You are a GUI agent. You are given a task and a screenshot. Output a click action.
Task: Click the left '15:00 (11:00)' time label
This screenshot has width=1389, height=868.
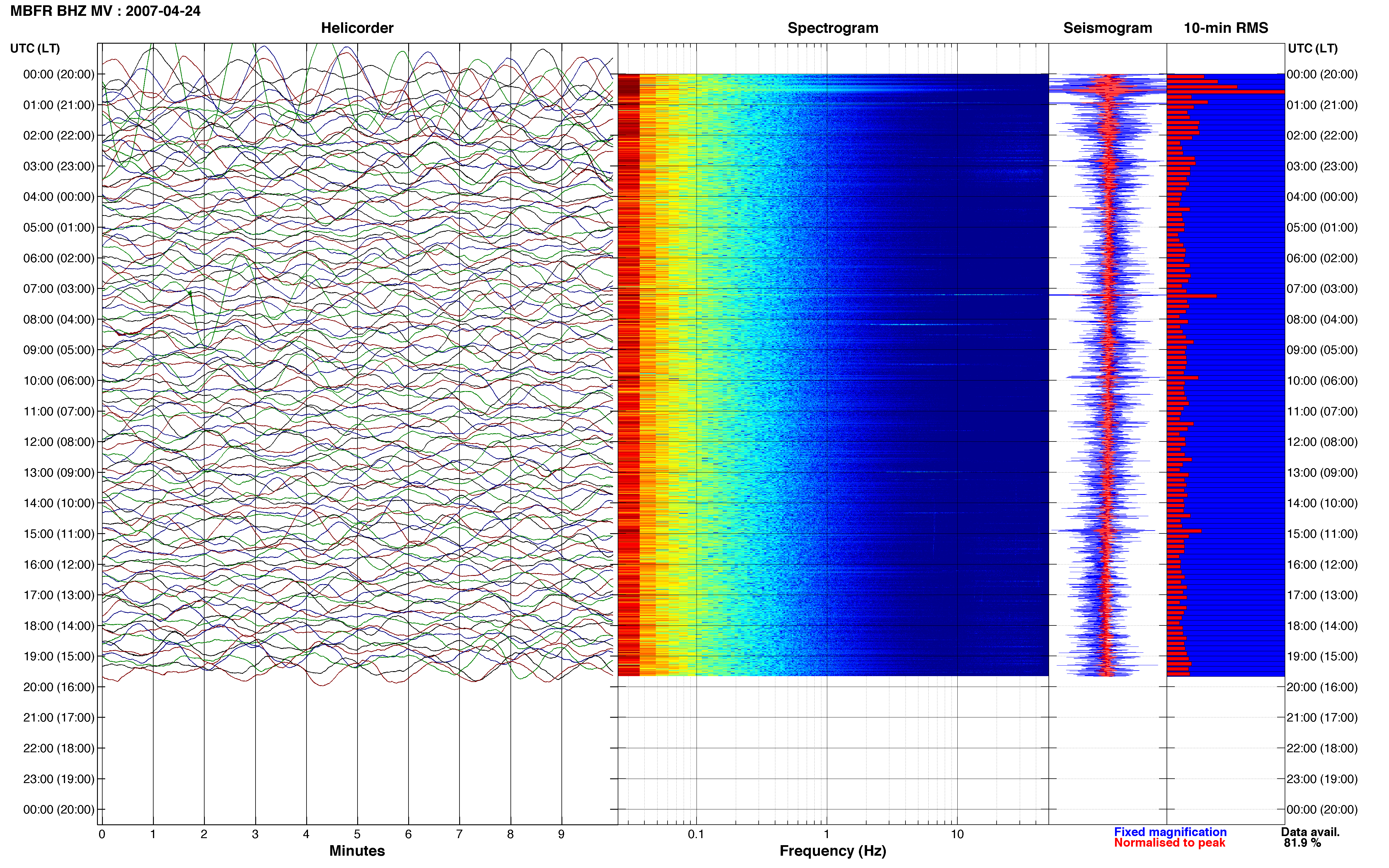(x=59, y=534)
